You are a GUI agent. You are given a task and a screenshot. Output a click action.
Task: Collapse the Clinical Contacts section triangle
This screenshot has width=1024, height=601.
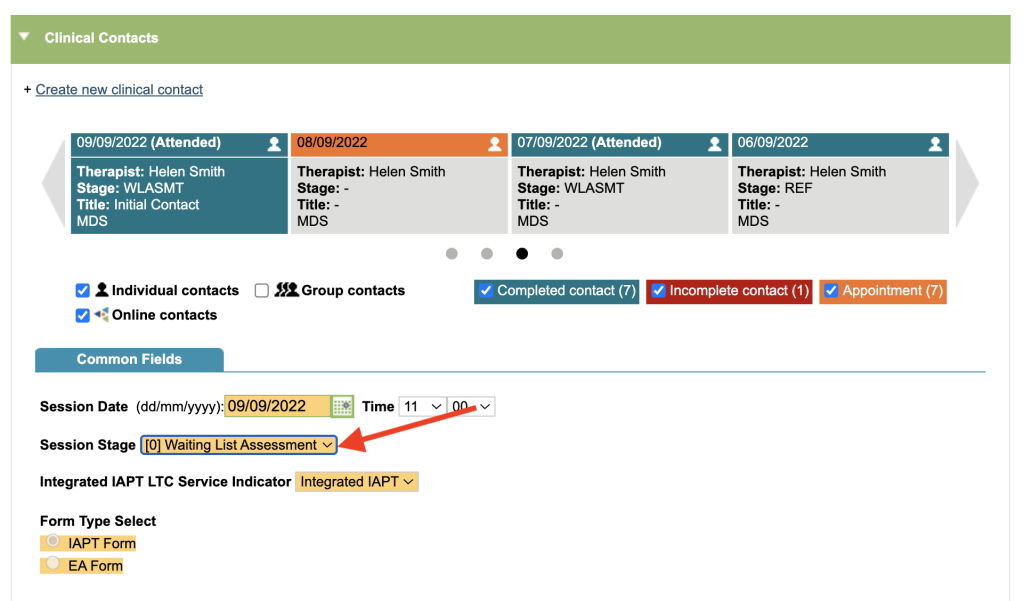tap(25, 38)
